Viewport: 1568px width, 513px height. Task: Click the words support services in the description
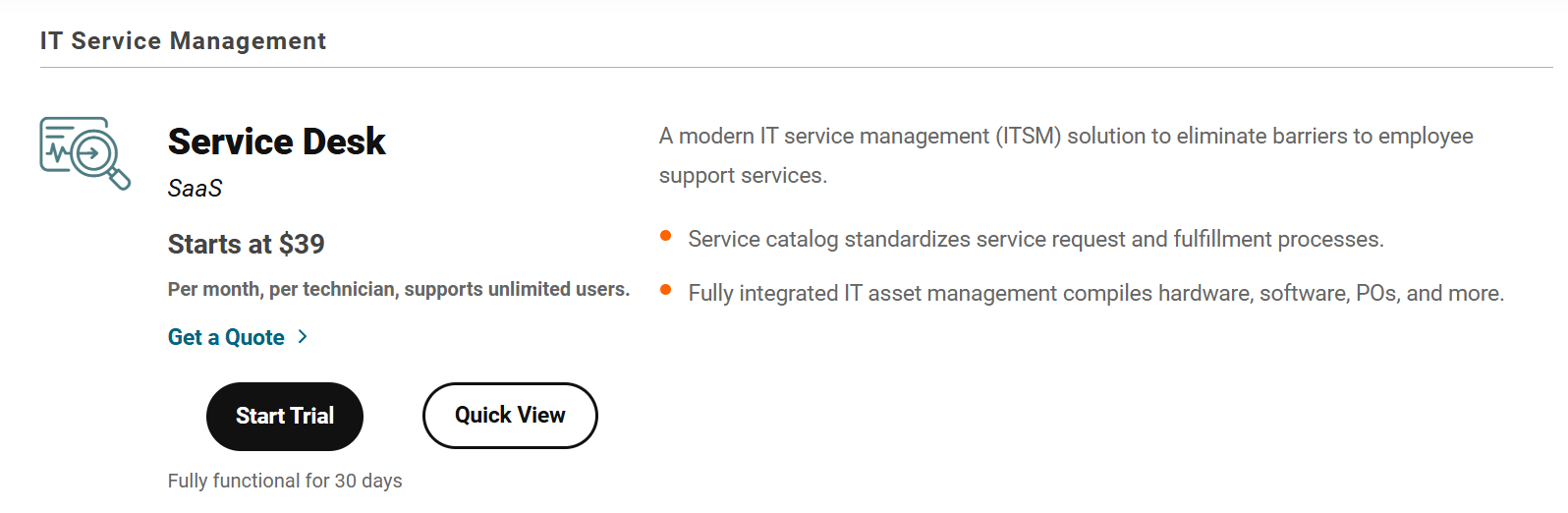pyautogui.click(x=743, y=176)
